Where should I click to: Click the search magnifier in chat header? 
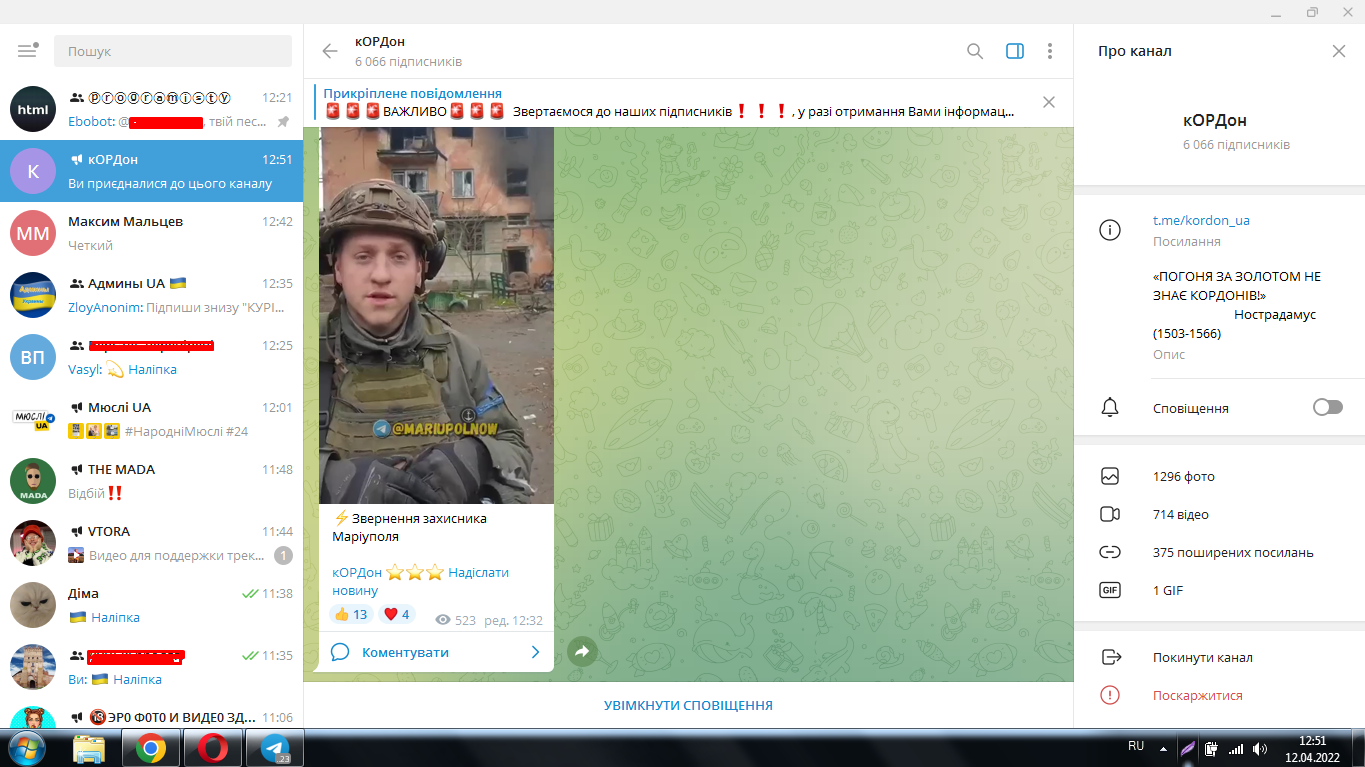975,51
